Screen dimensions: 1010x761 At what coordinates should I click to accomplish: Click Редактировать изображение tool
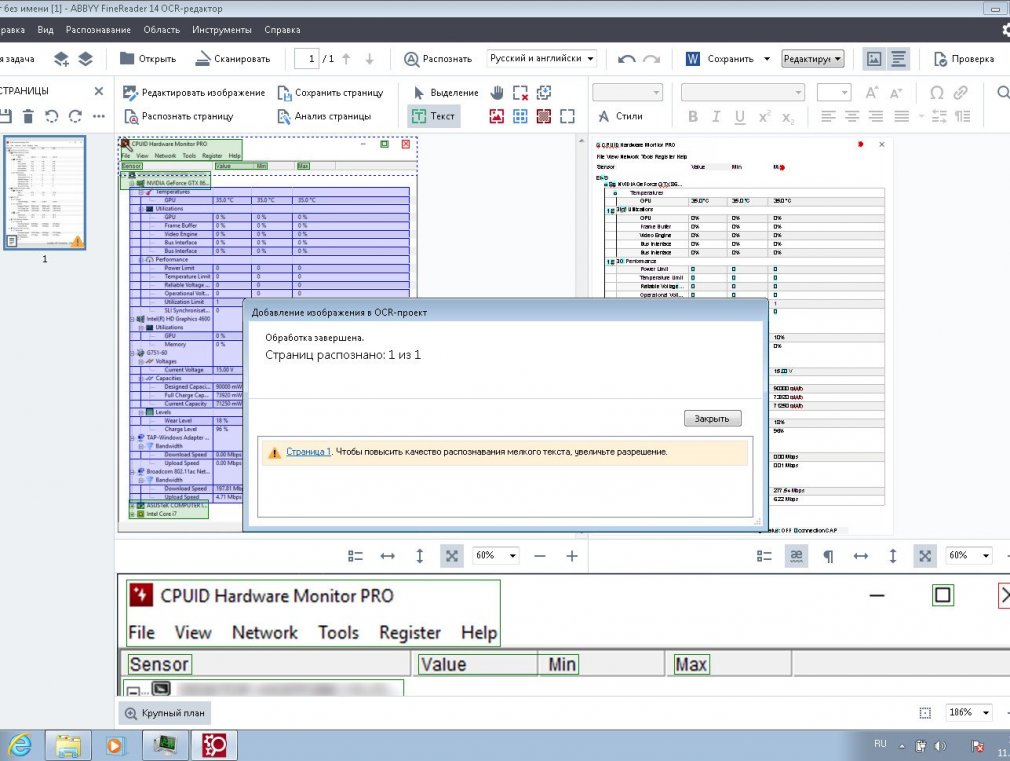194,93
